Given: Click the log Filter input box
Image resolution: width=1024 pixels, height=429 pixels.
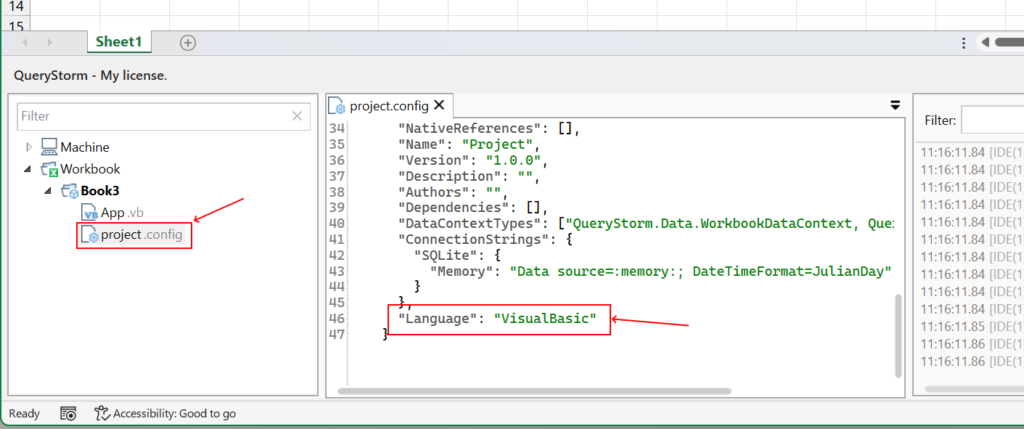Looking at the screenshot, I should point(992,120).
